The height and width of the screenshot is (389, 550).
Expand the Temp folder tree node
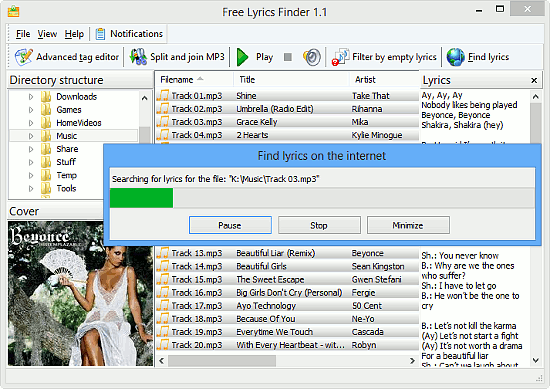(x=31, y=175)
